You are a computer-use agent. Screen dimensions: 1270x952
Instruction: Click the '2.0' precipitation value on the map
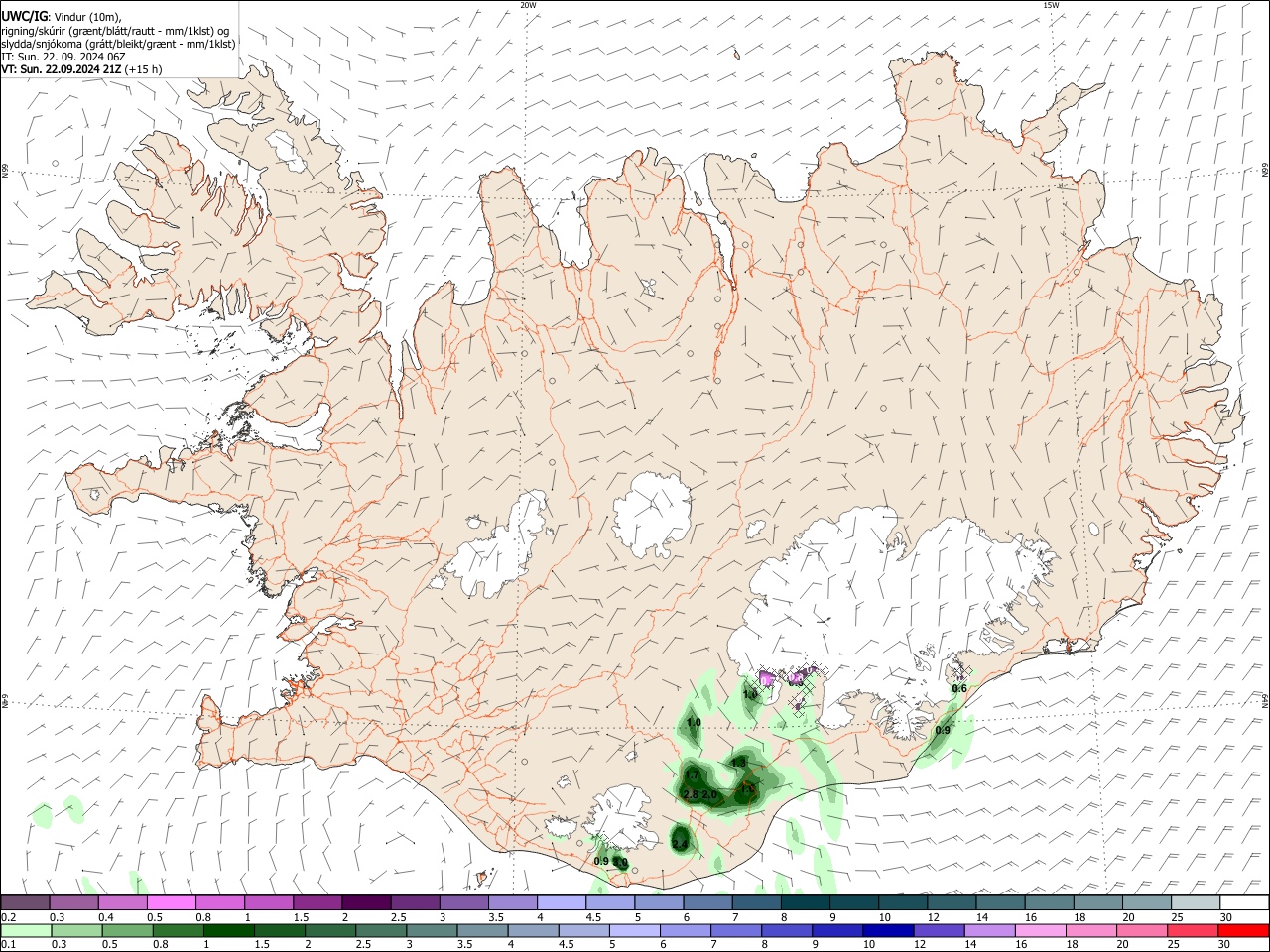pyautogui.click(x=709, y=794)
